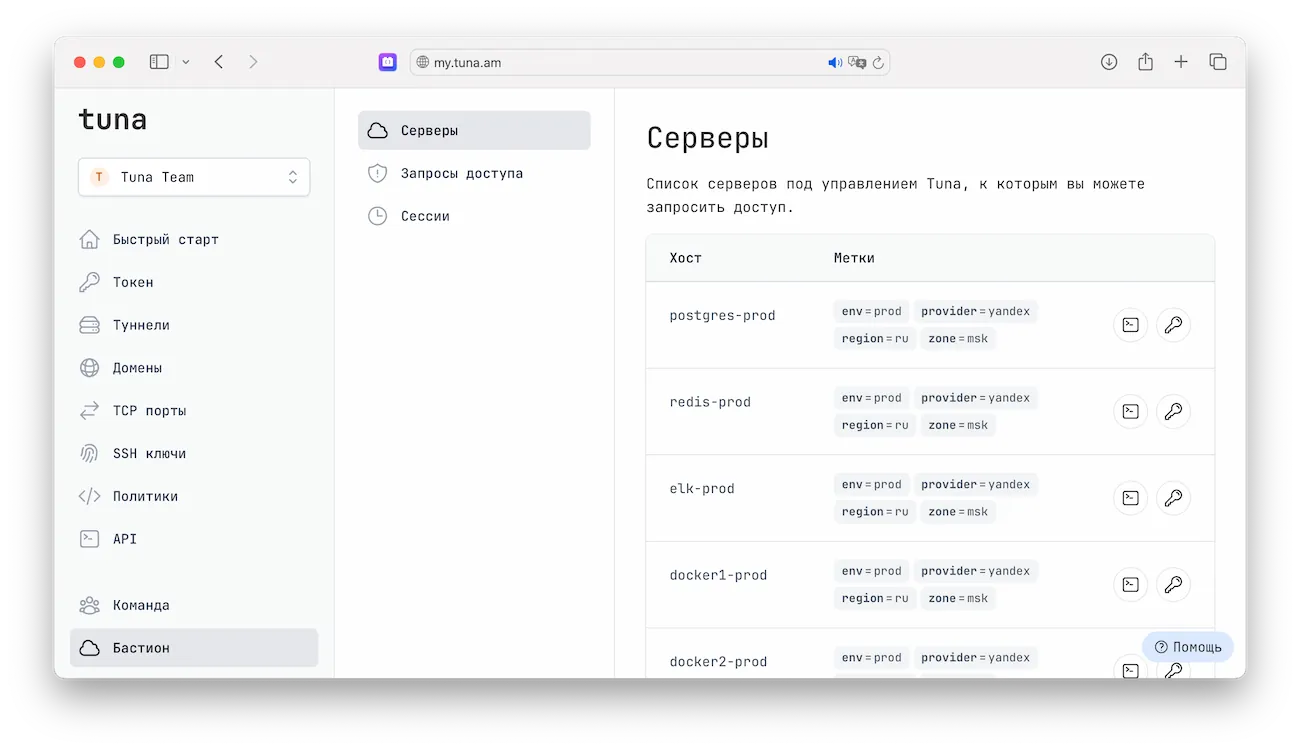Image resolution: width=1300 pixels, height=750 pixels.
Task: Open SSH ключи page
Action: (149, 453)
